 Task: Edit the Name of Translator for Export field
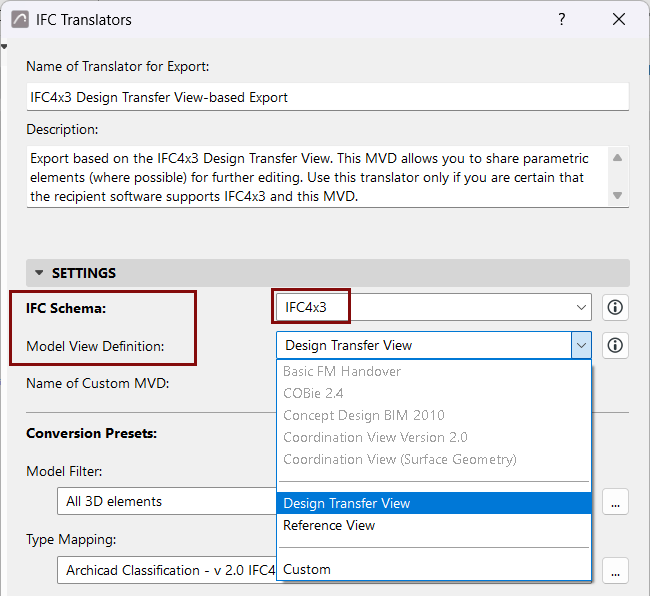327,97
